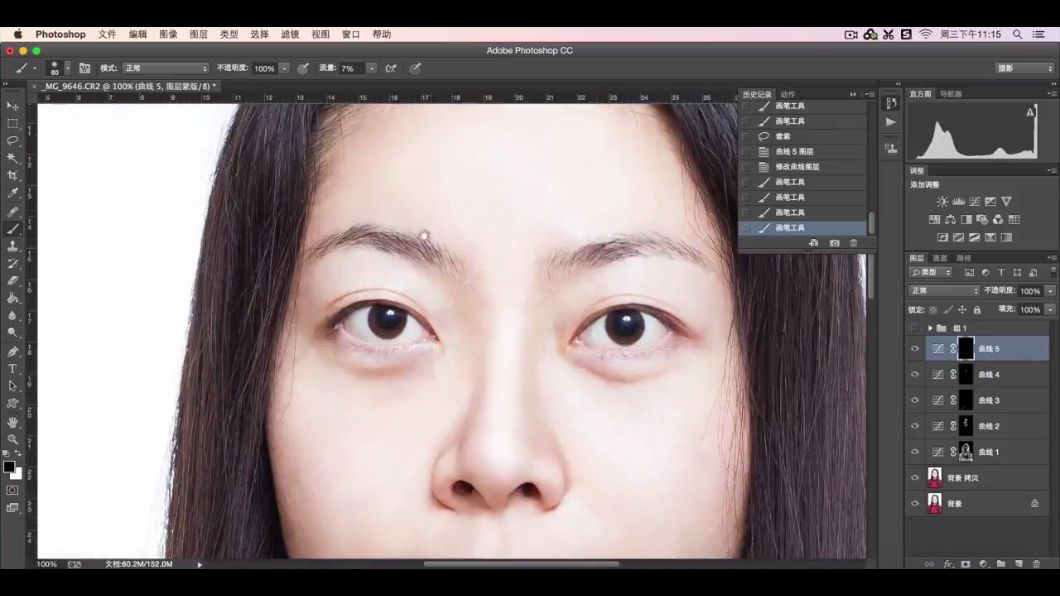Expand the 组 1 group folder
The height and width of the screenshot is (596, 1060).
coord(930,328)
